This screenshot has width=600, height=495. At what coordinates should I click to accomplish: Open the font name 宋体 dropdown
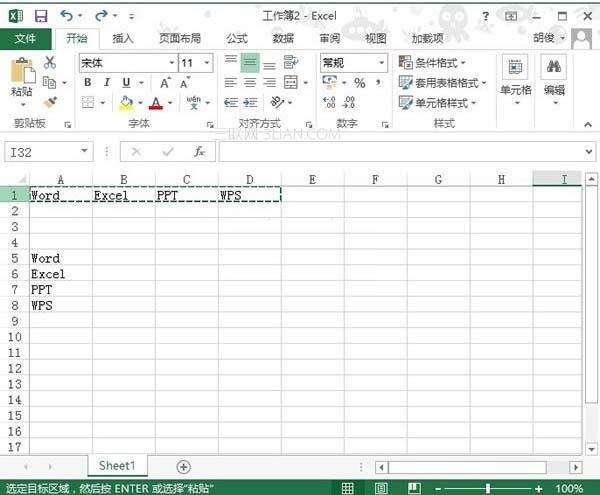pyautogui.click(x=172, y=63)
